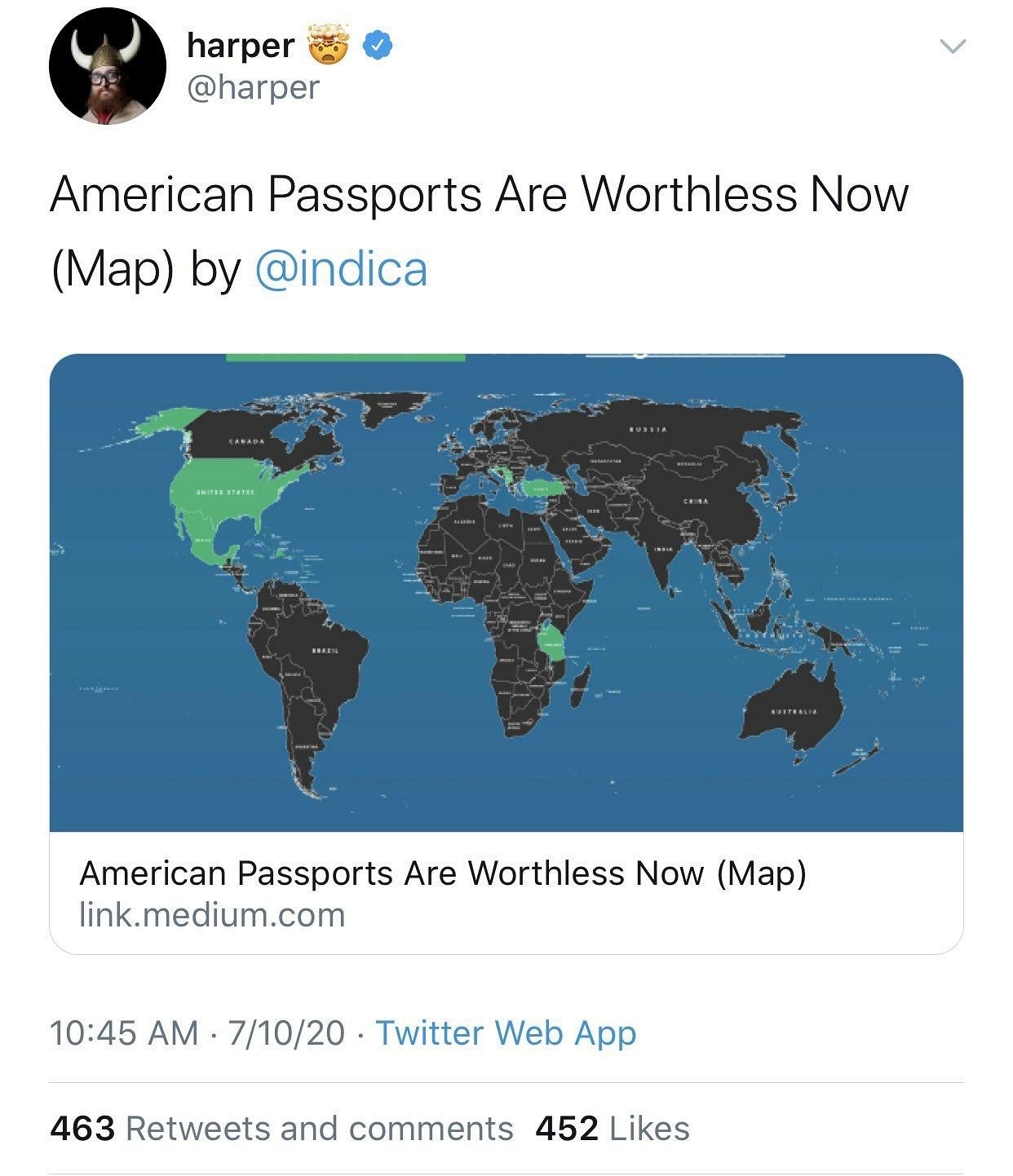Open harper's profile picture avatar
The image size is (1013, 1176).
(x=107, y=66)
